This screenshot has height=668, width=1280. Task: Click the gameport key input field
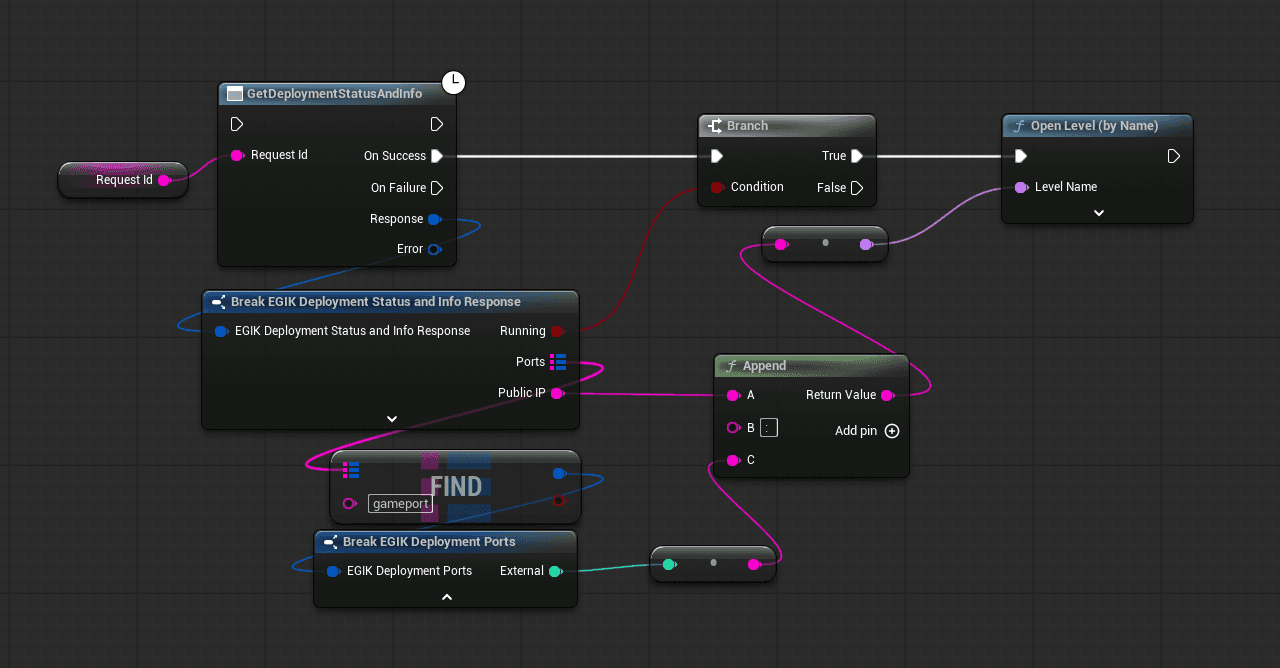pos(400,504)
